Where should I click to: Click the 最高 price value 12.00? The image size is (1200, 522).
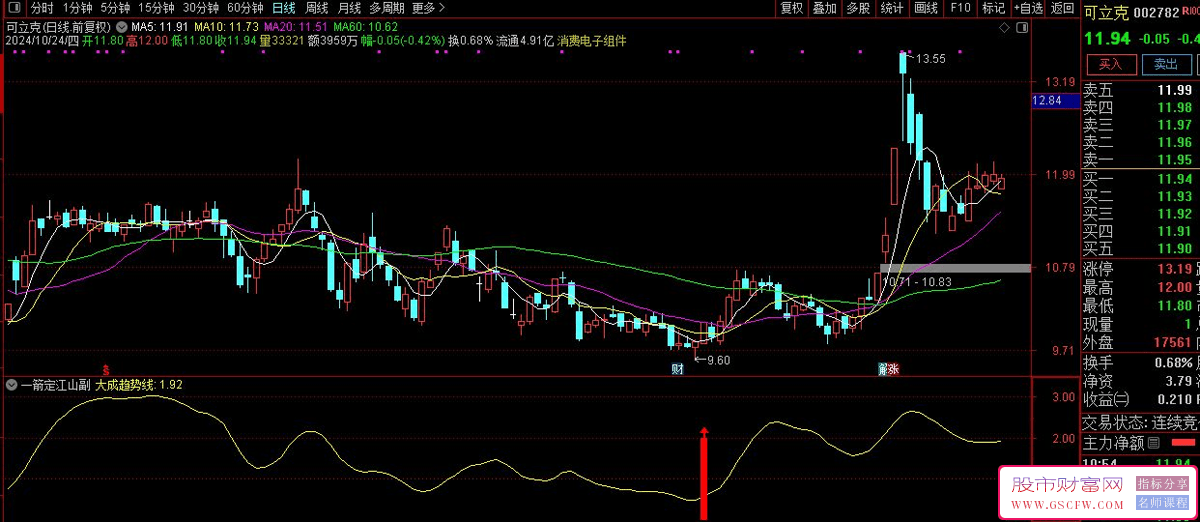(x=1174, y=287)
